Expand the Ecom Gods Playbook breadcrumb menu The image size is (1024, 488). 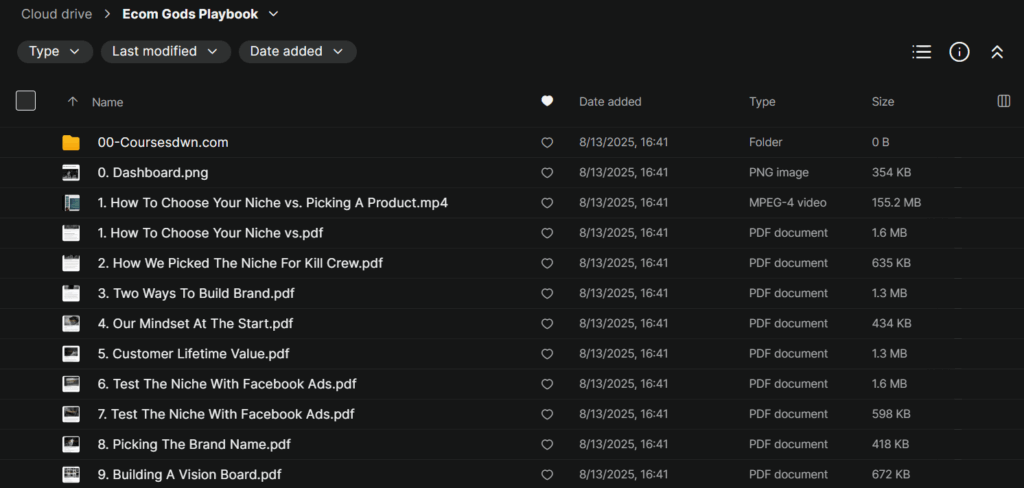[274, 14]
